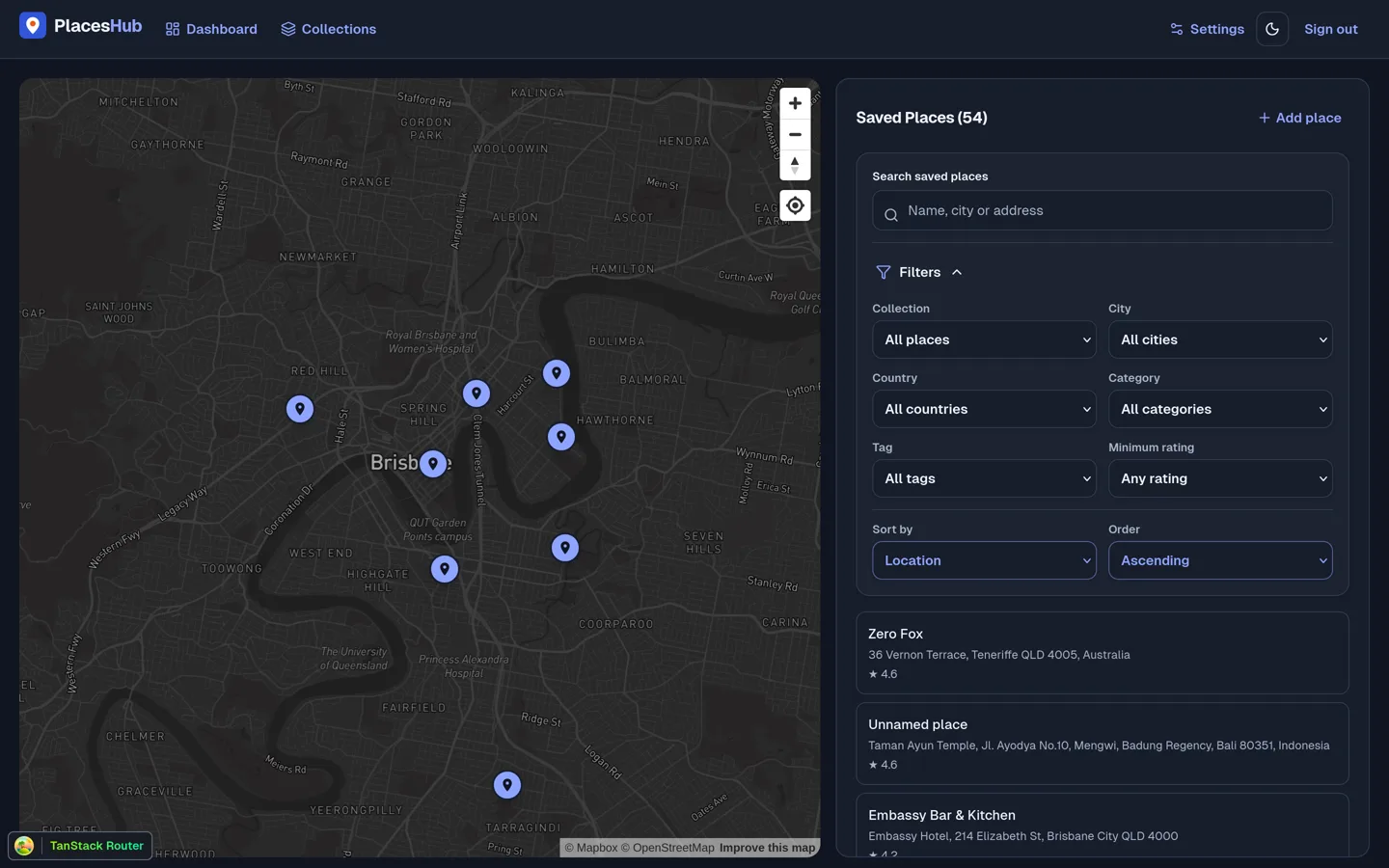Select the map pin above Tarragindi
1389x868 pixels.
click(x=507, y=785)
